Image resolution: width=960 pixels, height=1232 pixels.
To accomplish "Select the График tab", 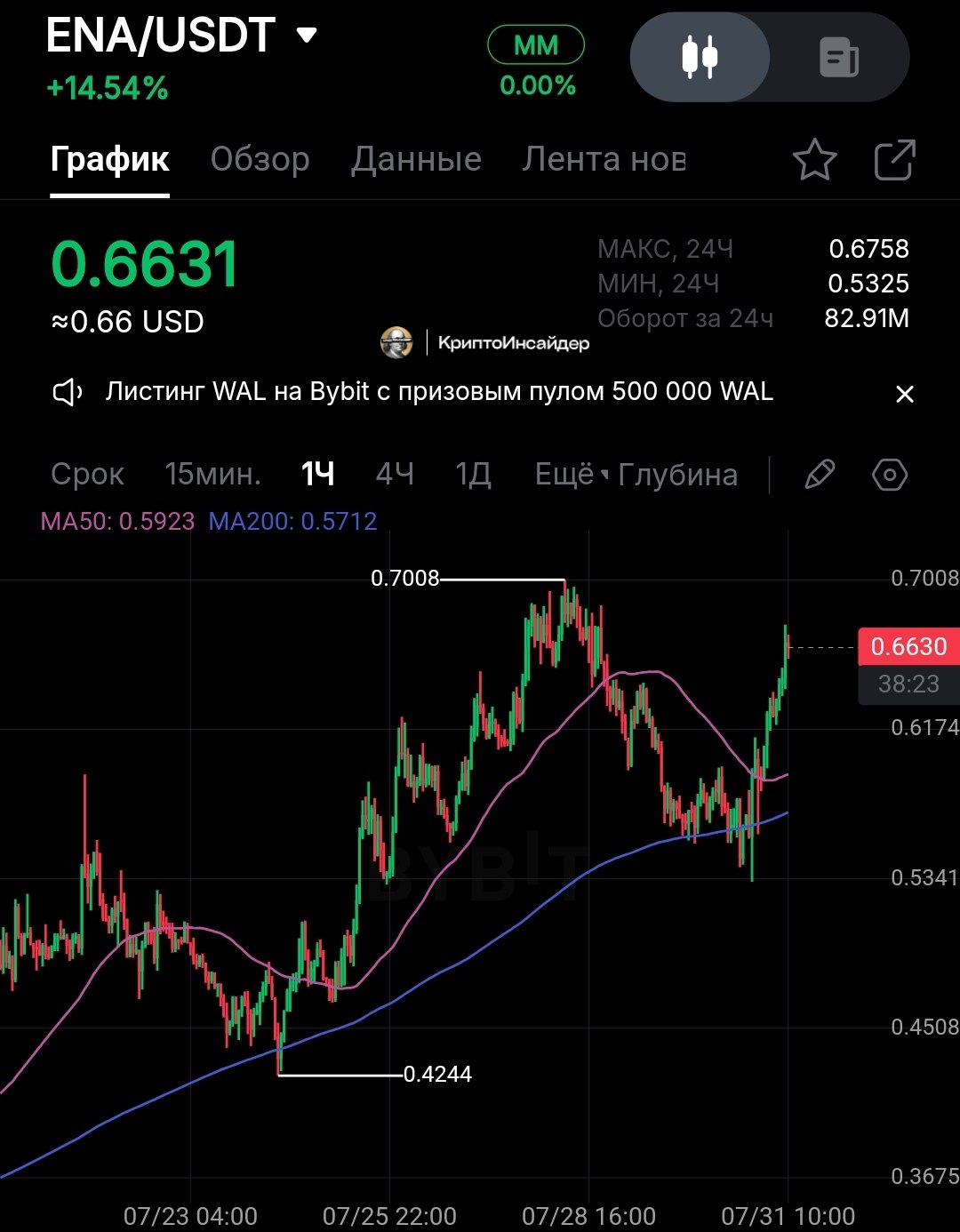I will point(110,160).
